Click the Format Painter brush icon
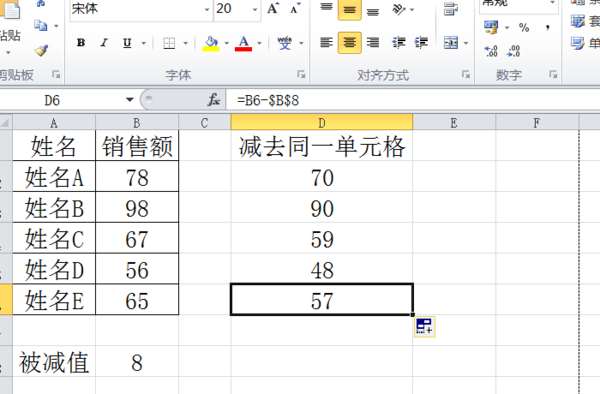Image resolution: width=600 pixels, height=394 pixels. [41, 50]
